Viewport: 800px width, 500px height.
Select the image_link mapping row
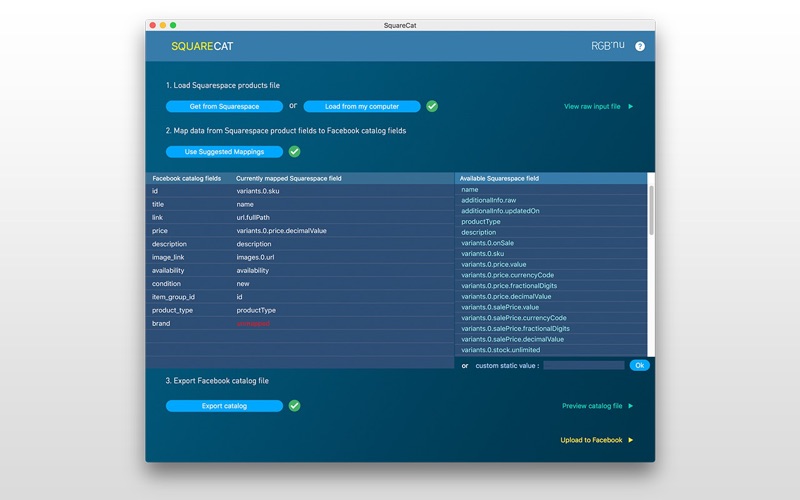pos(300,257)
